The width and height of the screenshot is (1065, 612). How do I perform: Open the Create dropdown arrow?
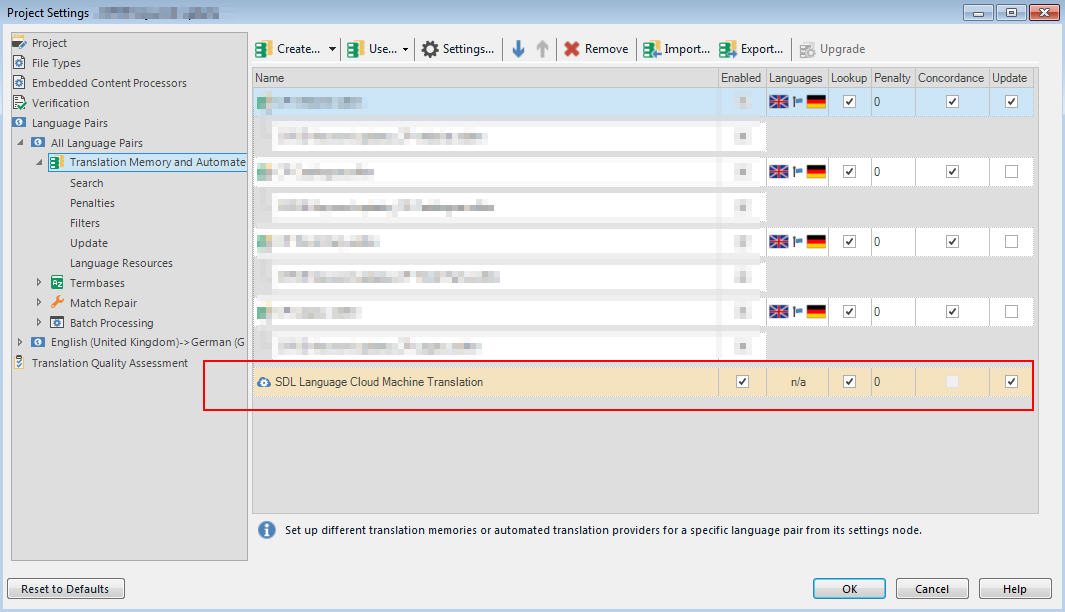coord(332,49)
